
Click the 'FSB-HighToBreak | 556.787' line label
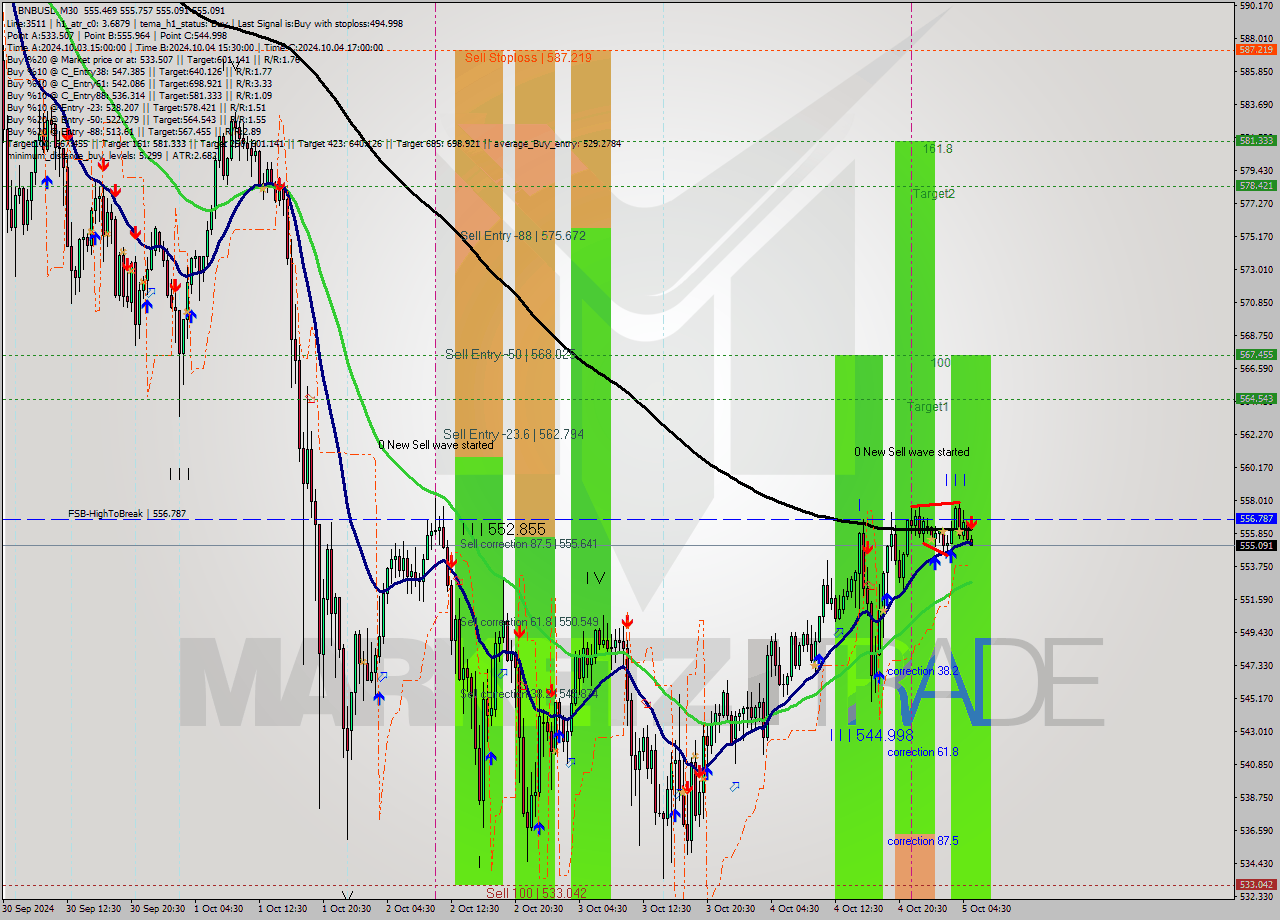click(x=127, y=514)
